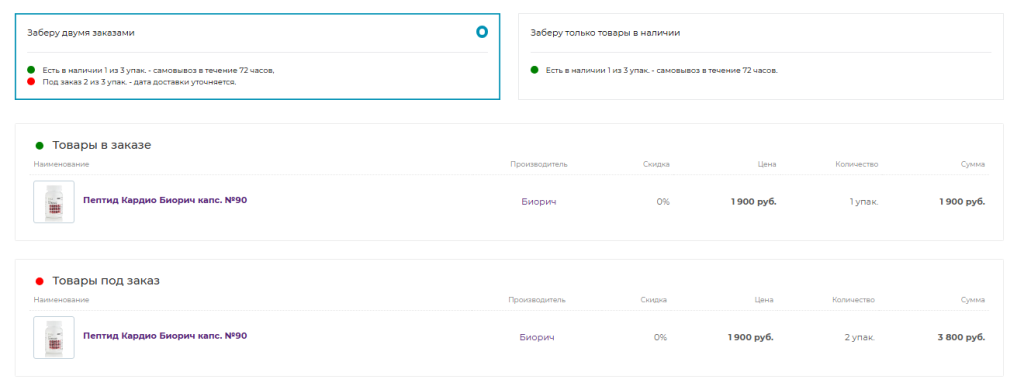Open the Пептид Кардио Биорич link under Товары под заказ
1024x386 pixels.
165,336
